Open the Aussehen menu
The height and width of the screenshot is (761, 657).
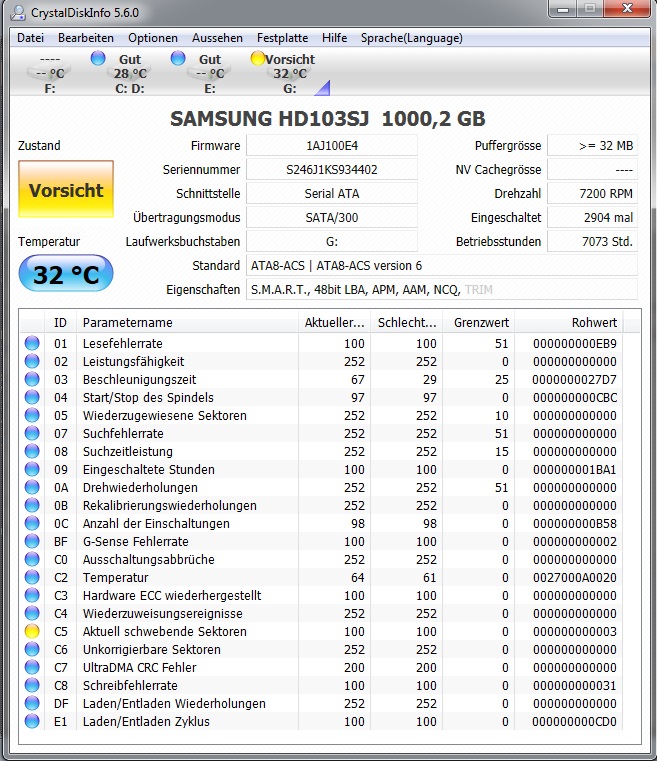point(217,38)
